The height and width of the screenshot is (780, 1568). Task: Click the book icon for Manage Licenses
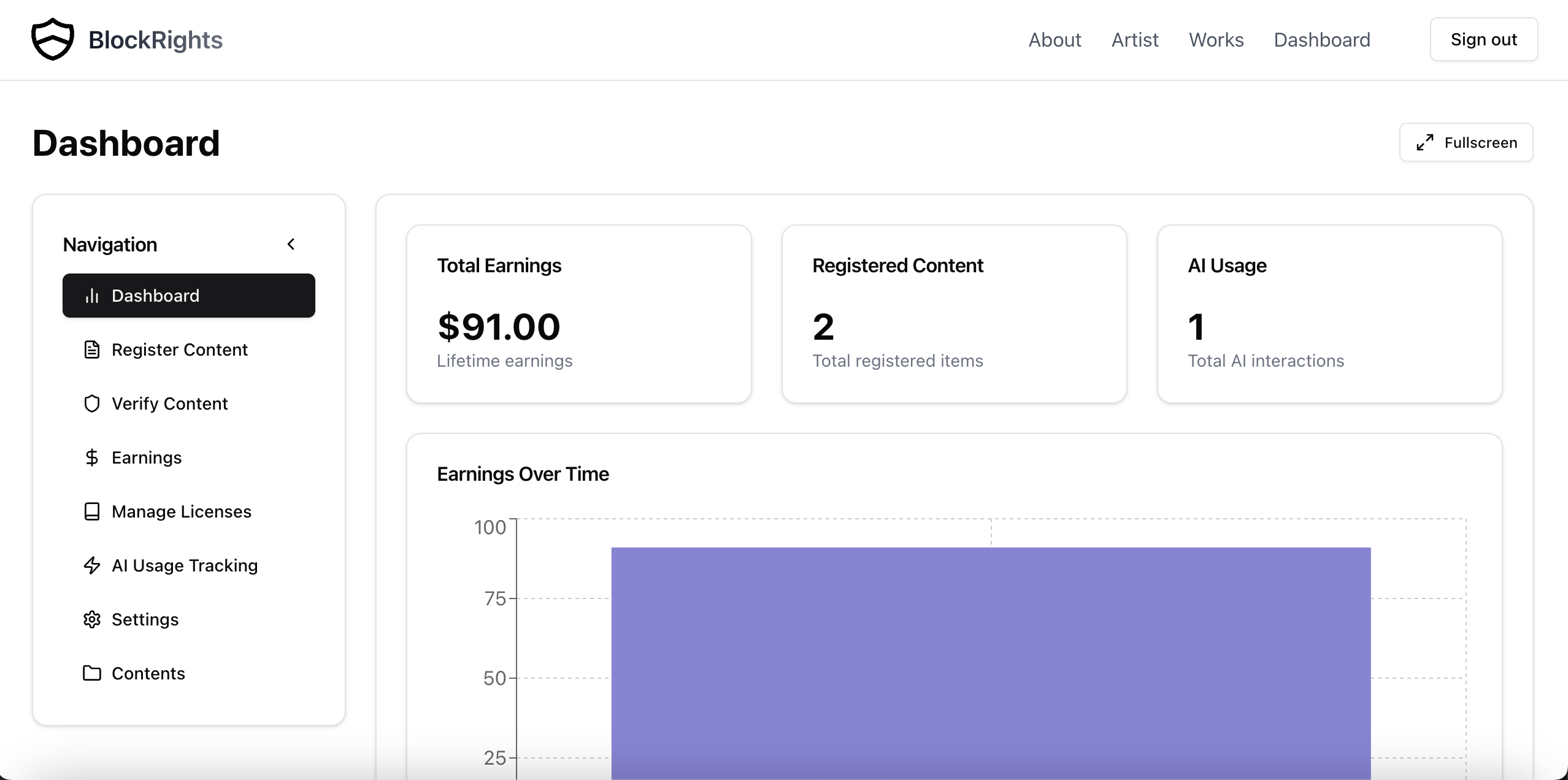pyautogui.click(x=92, y=511)
